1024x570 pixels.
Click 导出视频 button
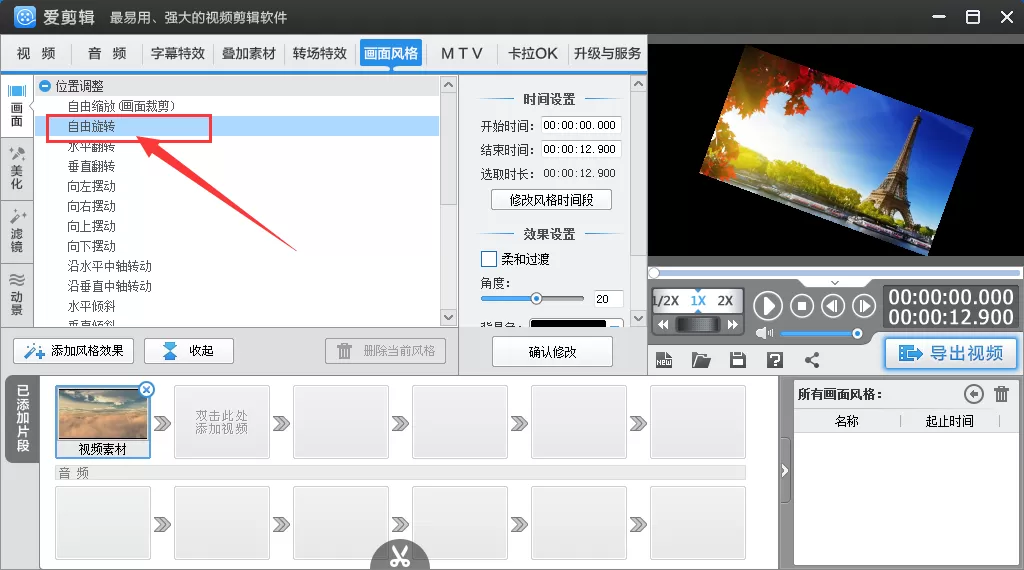(x=950, y=353)
